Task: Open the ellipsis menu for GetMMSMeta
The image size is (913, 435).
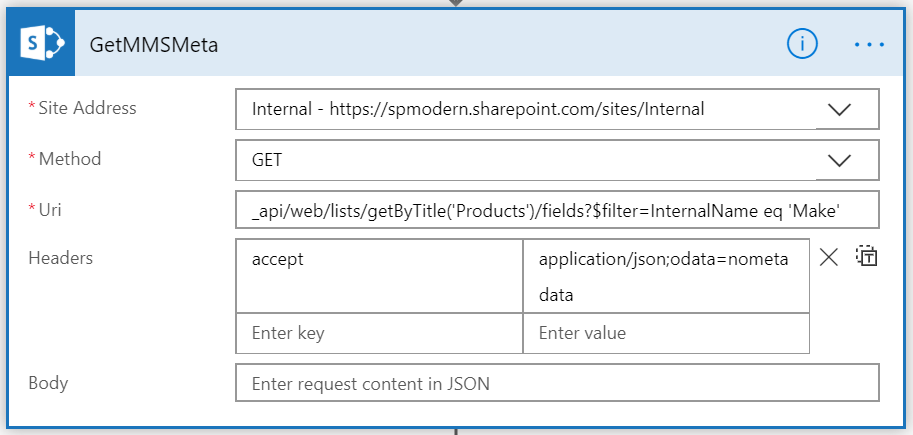Action: click(x=869, y=45)
